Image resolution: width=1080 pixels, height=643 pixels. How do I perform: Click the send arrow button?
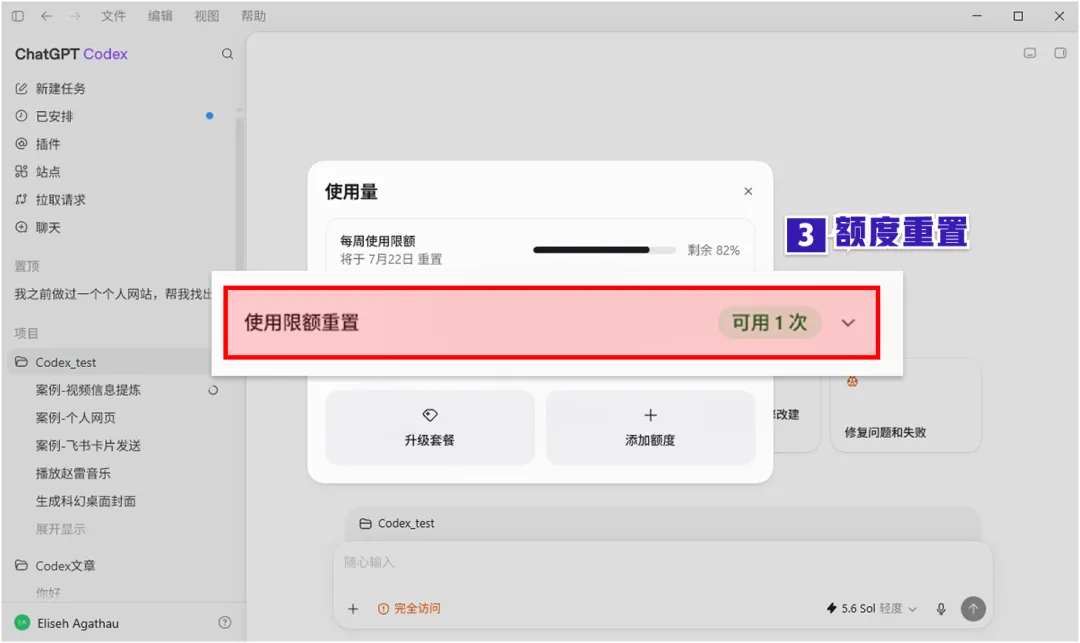pyautogui.click(x=973, y=609)
